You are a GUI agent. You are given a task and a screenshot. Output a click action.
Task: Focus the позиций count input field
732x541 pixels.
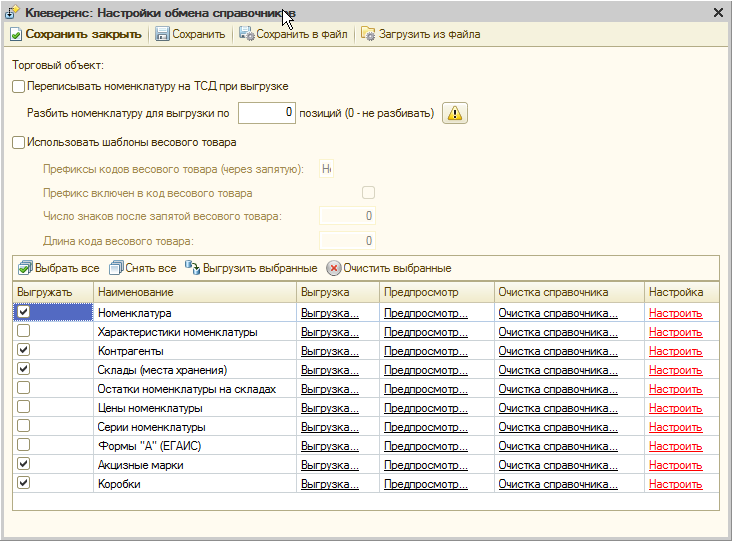(267, 113)
